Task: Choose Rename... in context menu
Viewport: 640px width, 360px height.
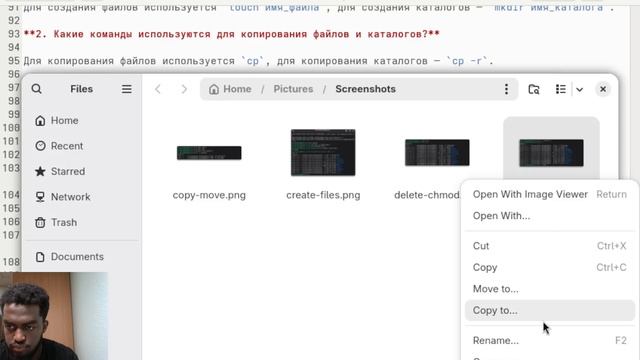Action: point(549,340)
